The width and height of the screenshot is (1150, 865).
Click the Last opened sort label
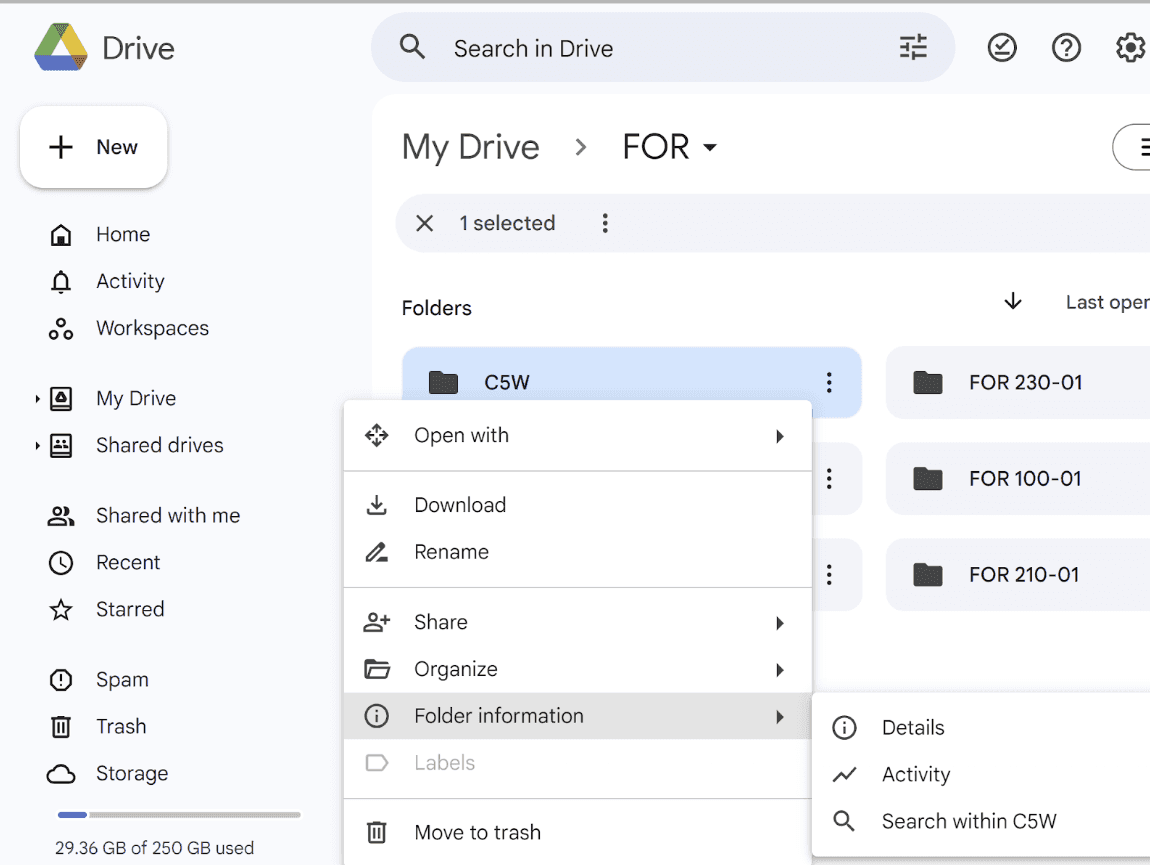click(x=1107, y=302)
